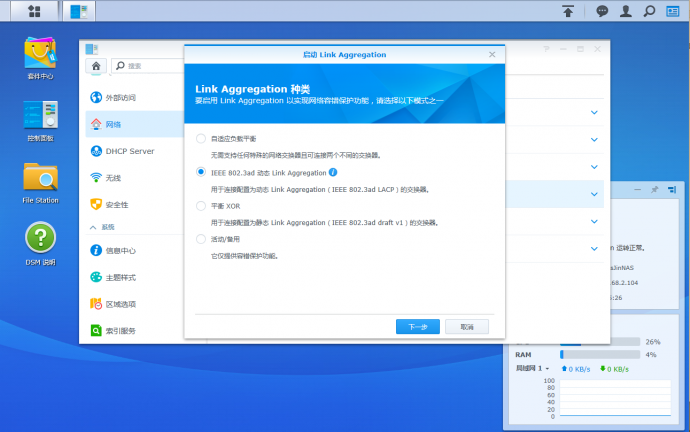Expand the third network interface chevron

594,167
